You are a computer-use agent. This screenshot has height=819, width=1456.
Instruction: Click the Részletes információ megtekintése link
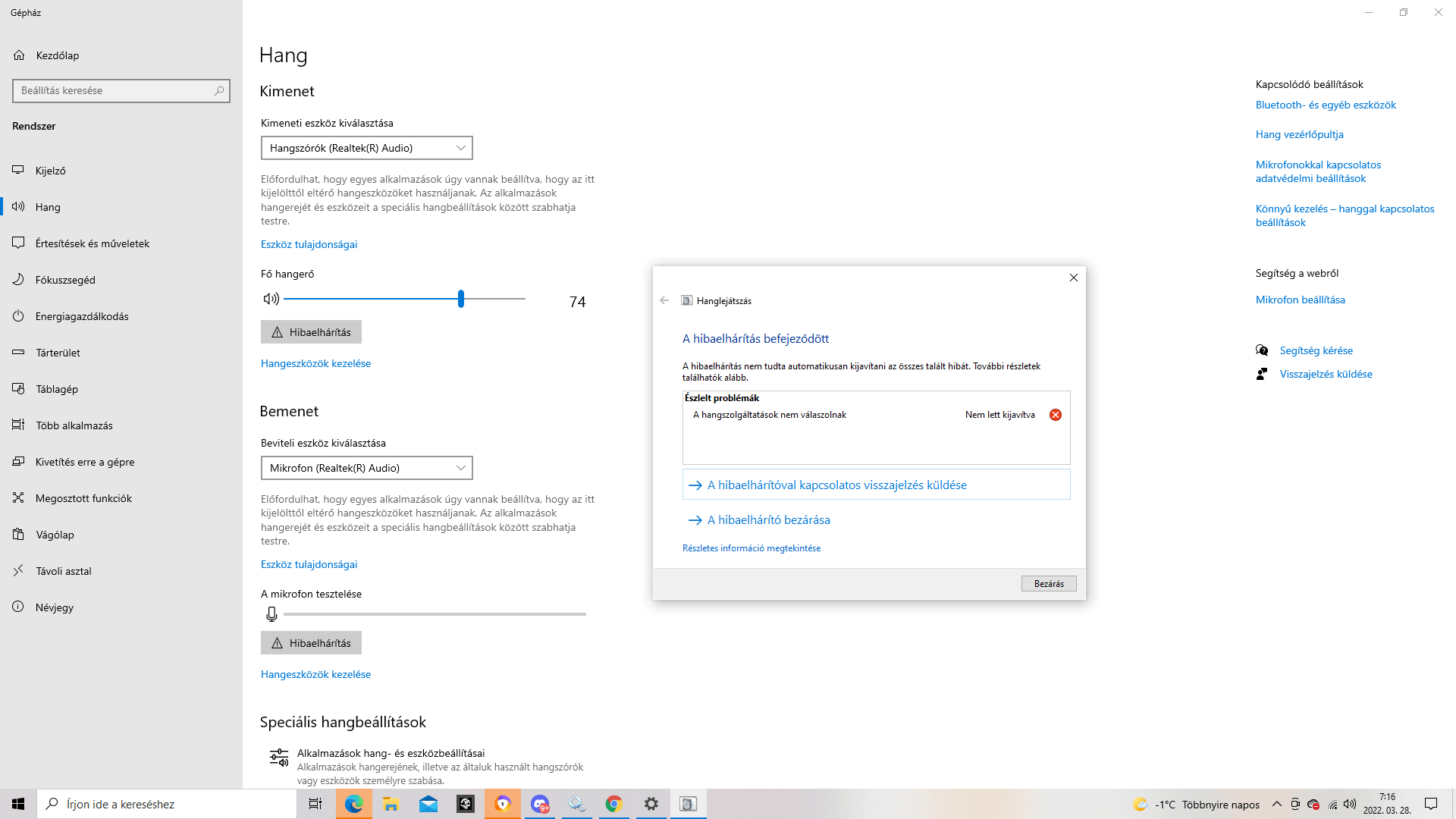[x=751, y=548]
